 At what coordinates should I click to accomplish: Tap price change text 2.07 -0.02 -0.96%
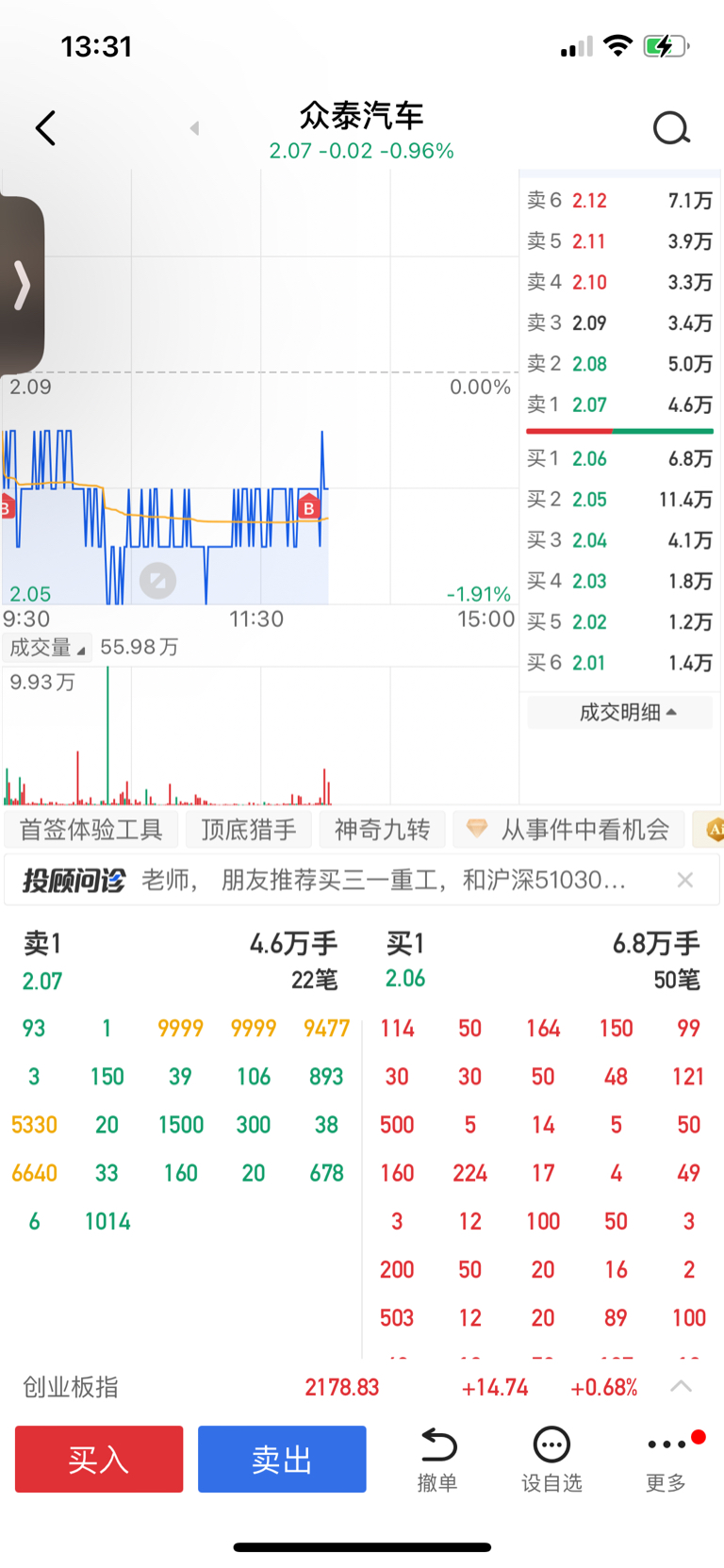coord(362,151)
